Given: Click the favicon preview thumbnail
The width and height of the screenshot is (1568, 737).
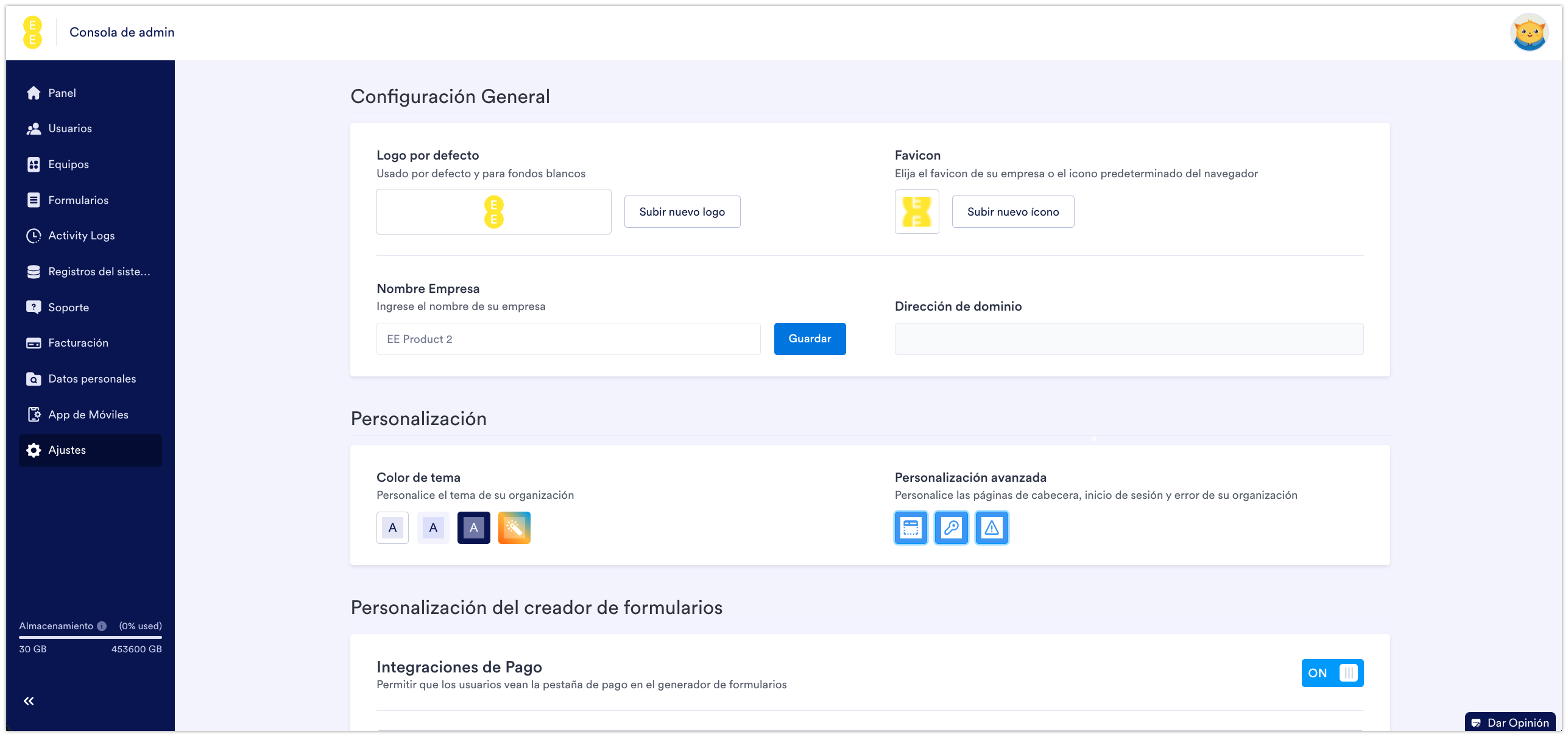Looking at the screenshot, I should click(x=916, y=212).
